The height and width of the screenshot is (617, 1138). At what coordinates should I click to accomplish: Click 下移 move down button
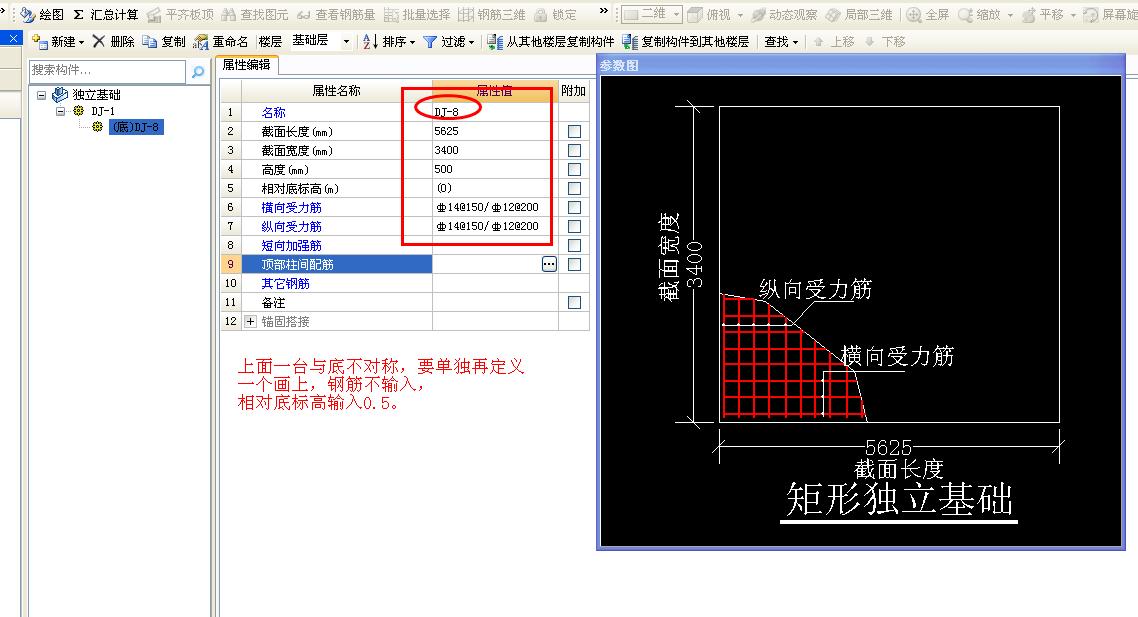885,42
